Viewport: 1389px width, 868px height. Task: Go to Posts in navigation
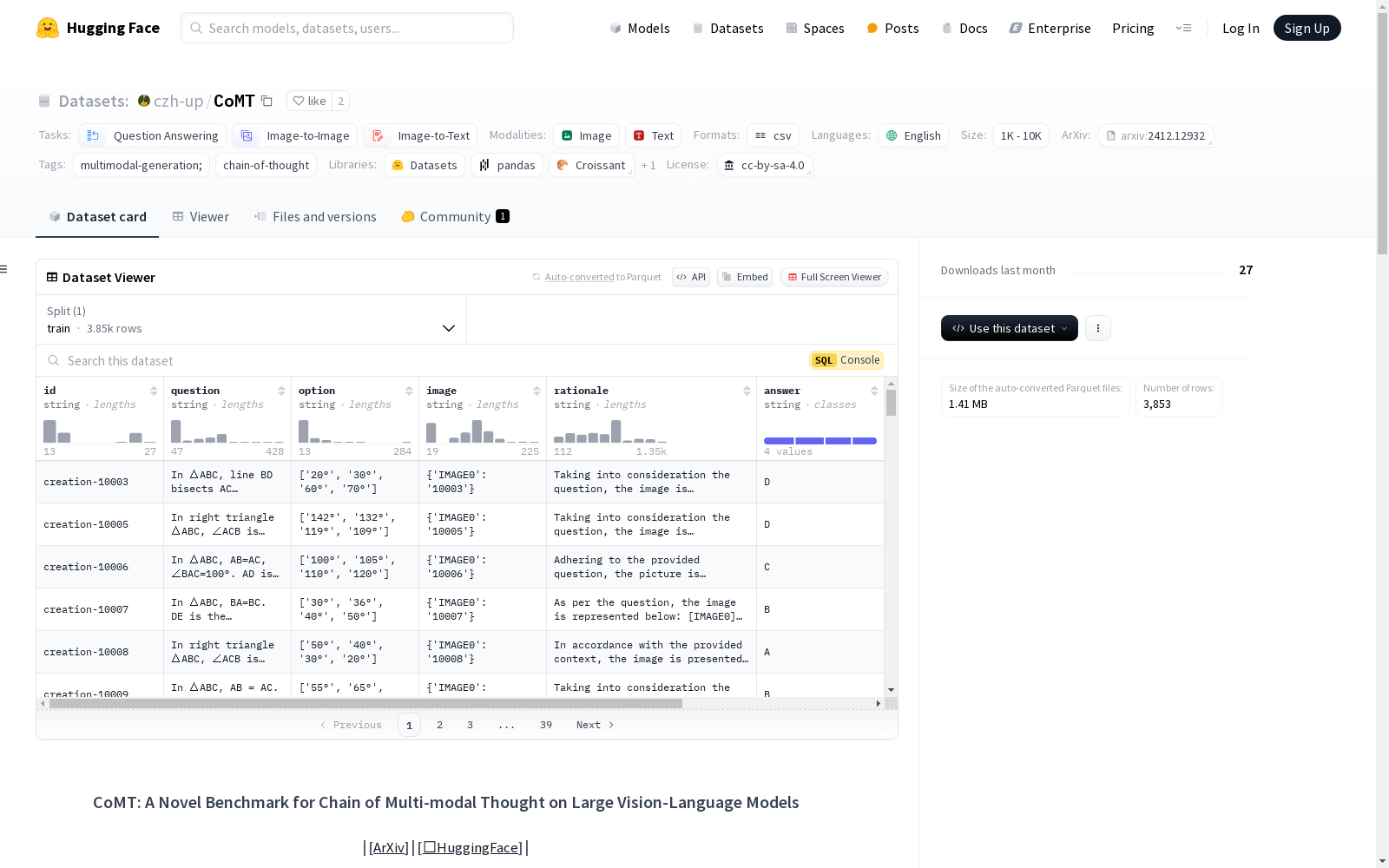pyautogui.click(x=892, y=28)
